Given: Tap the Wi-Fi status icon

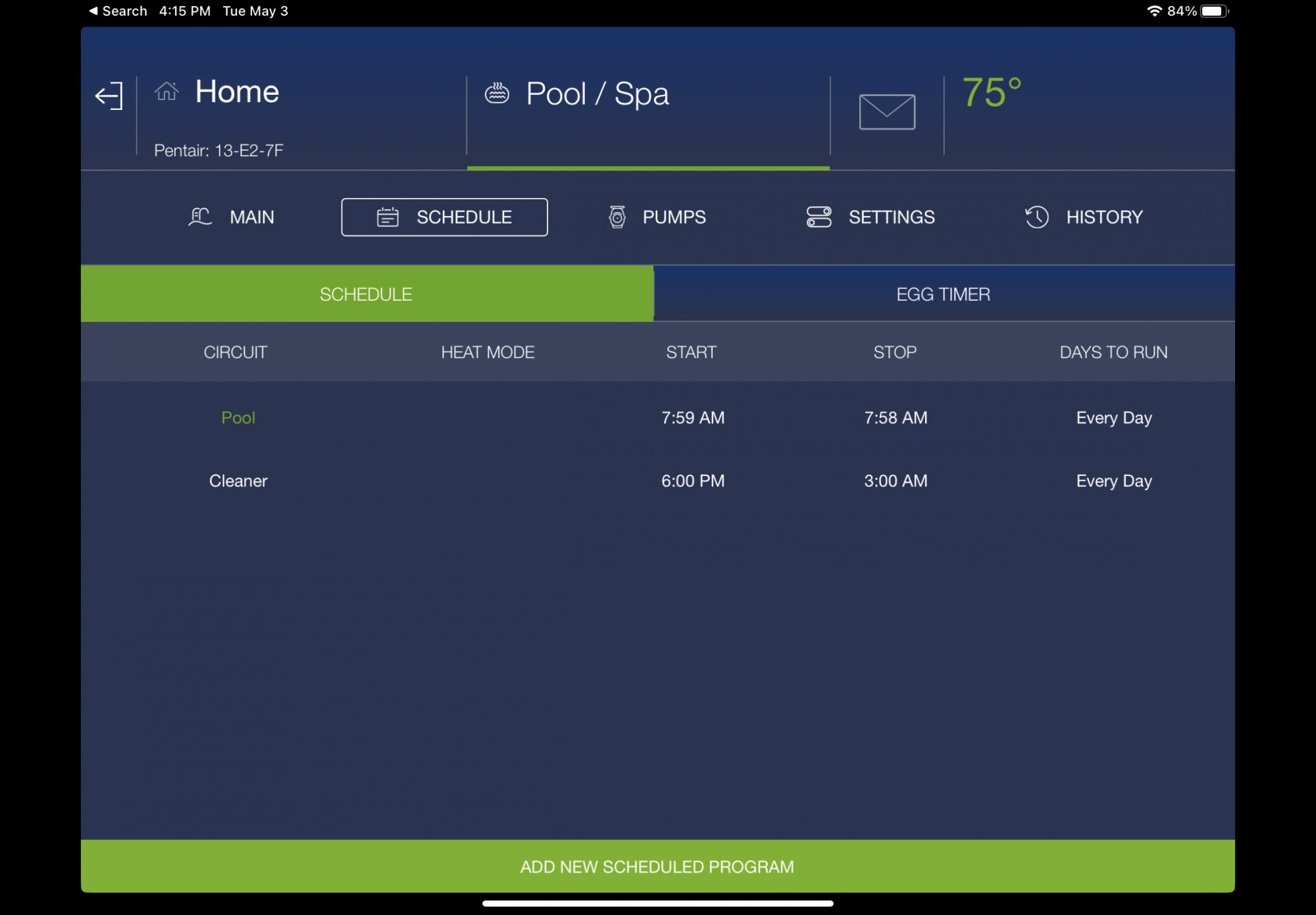Looking at the screenshot, I should coord(1154,11).
